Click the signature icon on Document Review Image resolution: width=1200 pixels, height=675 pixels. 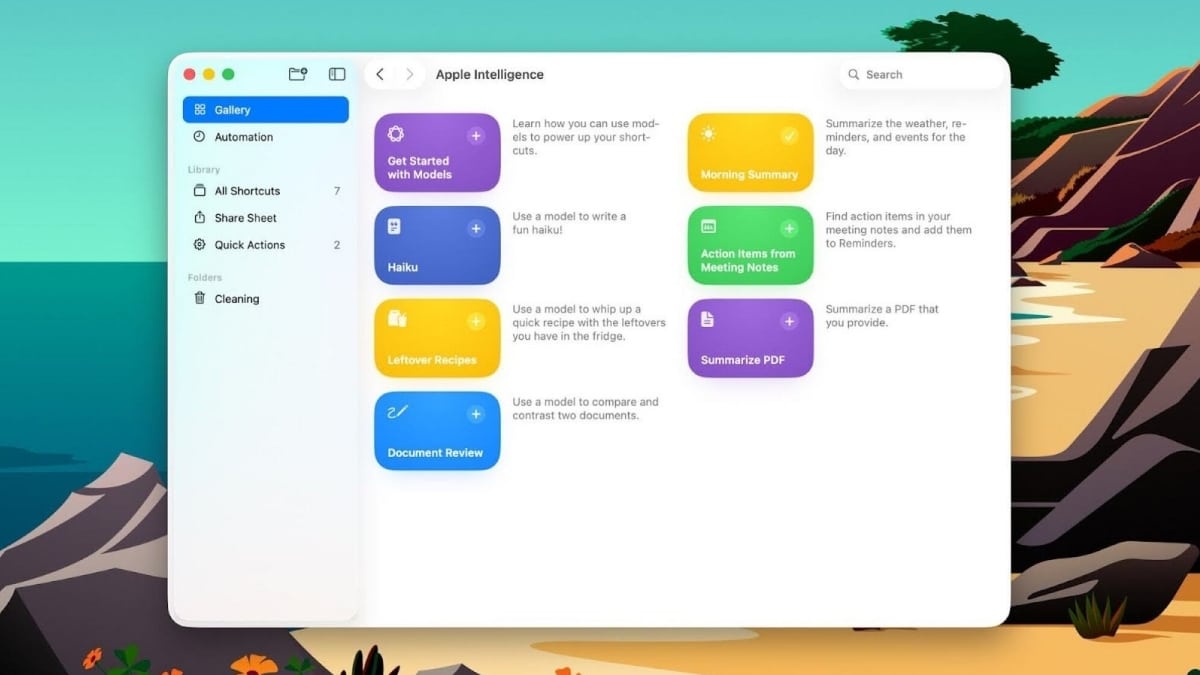[x=397, y=411]
